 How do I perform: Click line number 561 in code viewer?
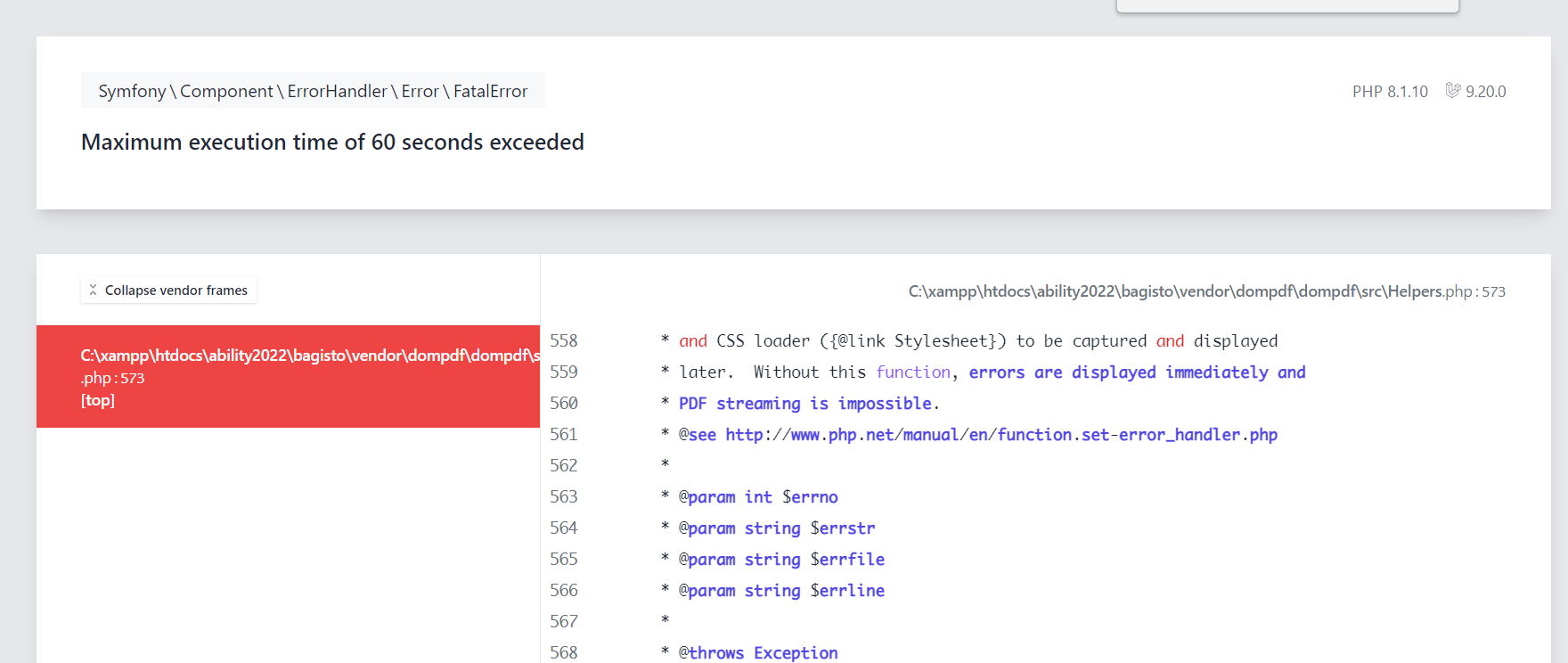click(x=564, y=435)
